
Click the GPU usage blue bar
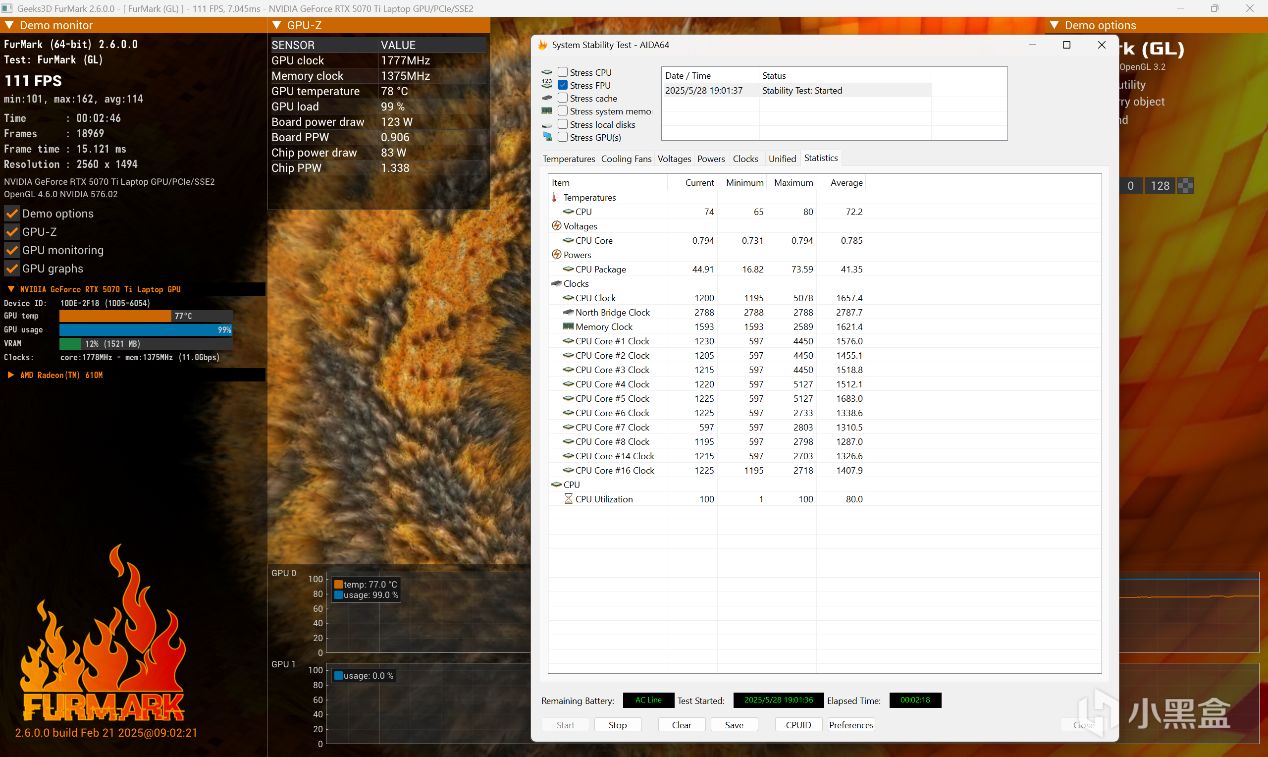coord(146,329)
